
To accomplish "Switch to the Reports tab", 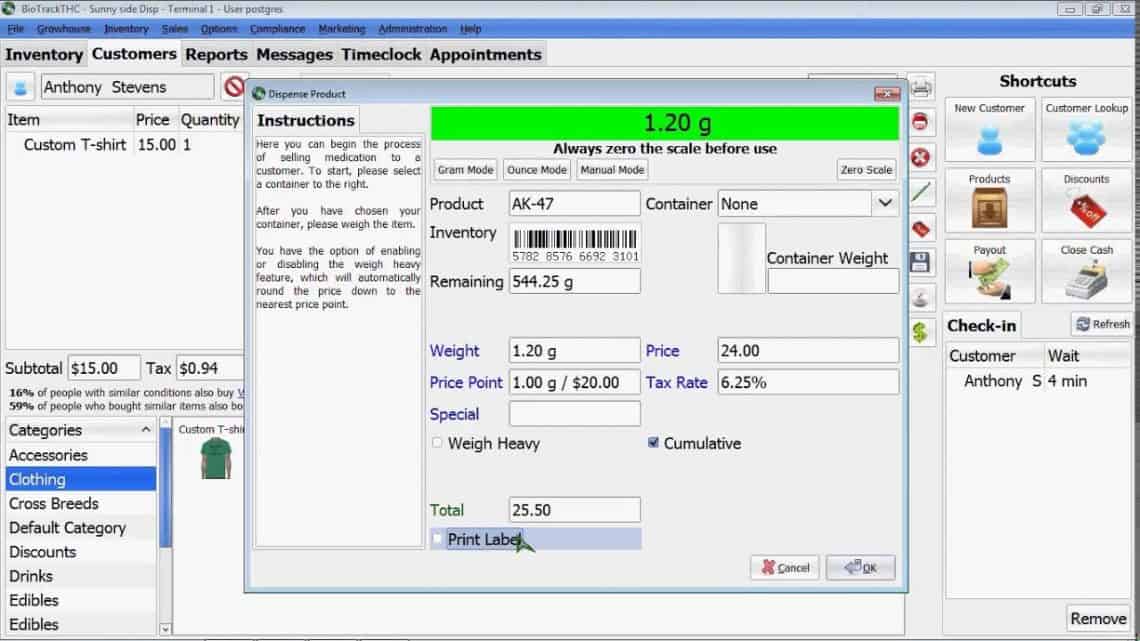I will pyautogui.click(x=216, y=54).
